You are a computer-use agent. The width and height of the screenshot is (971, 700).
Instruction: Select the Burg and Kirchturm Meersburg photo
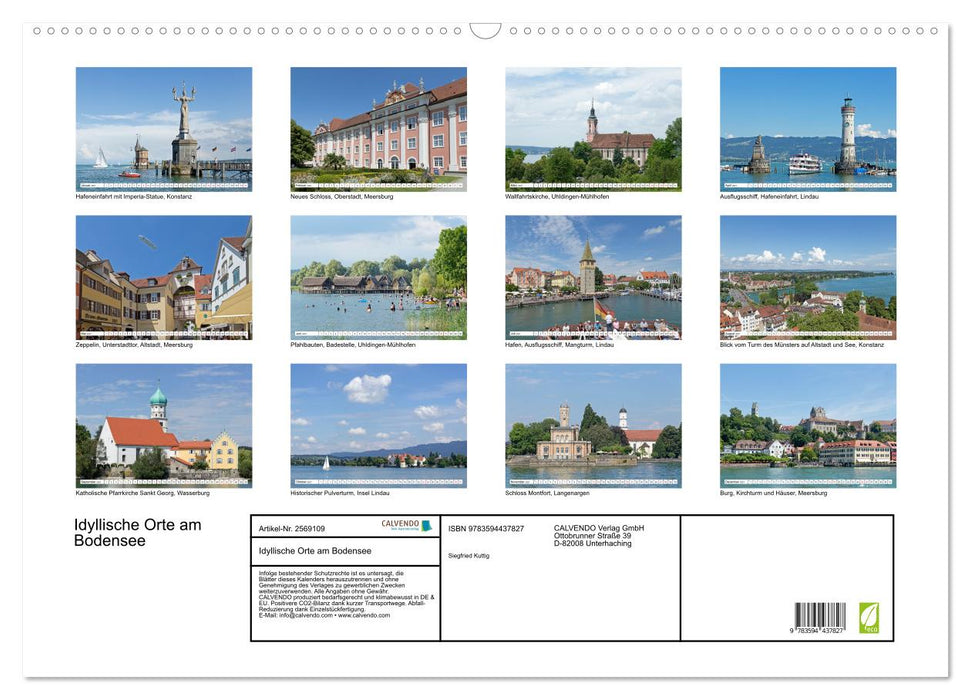[808, 426]
